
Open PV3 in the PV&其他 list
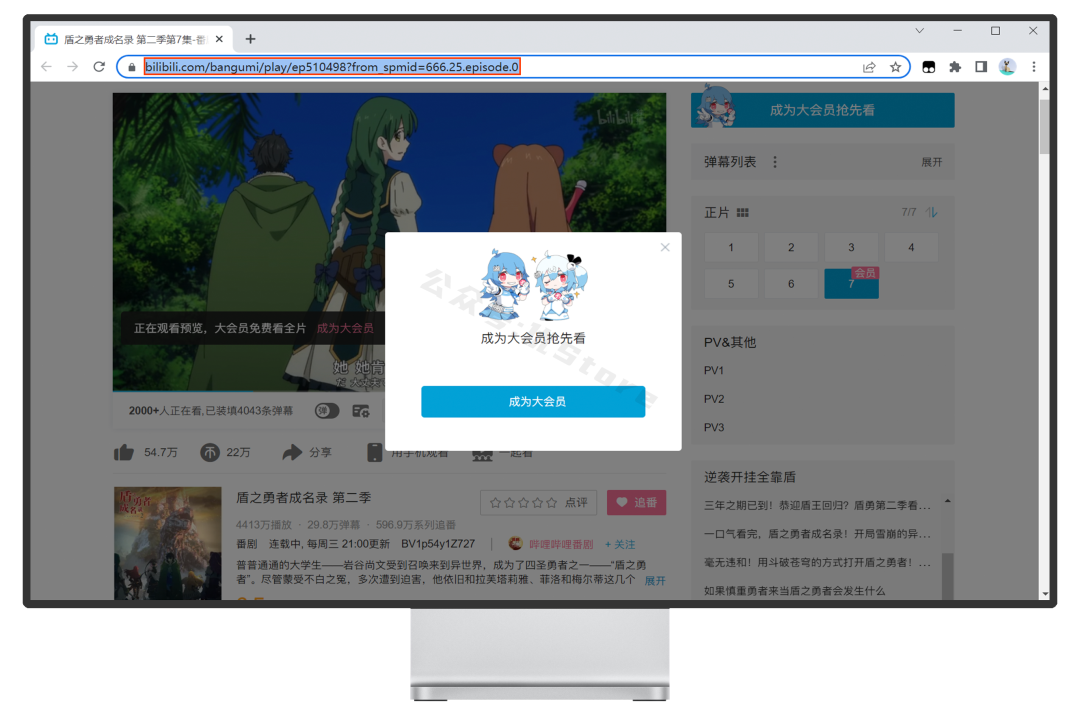click(x=714, y=427)
